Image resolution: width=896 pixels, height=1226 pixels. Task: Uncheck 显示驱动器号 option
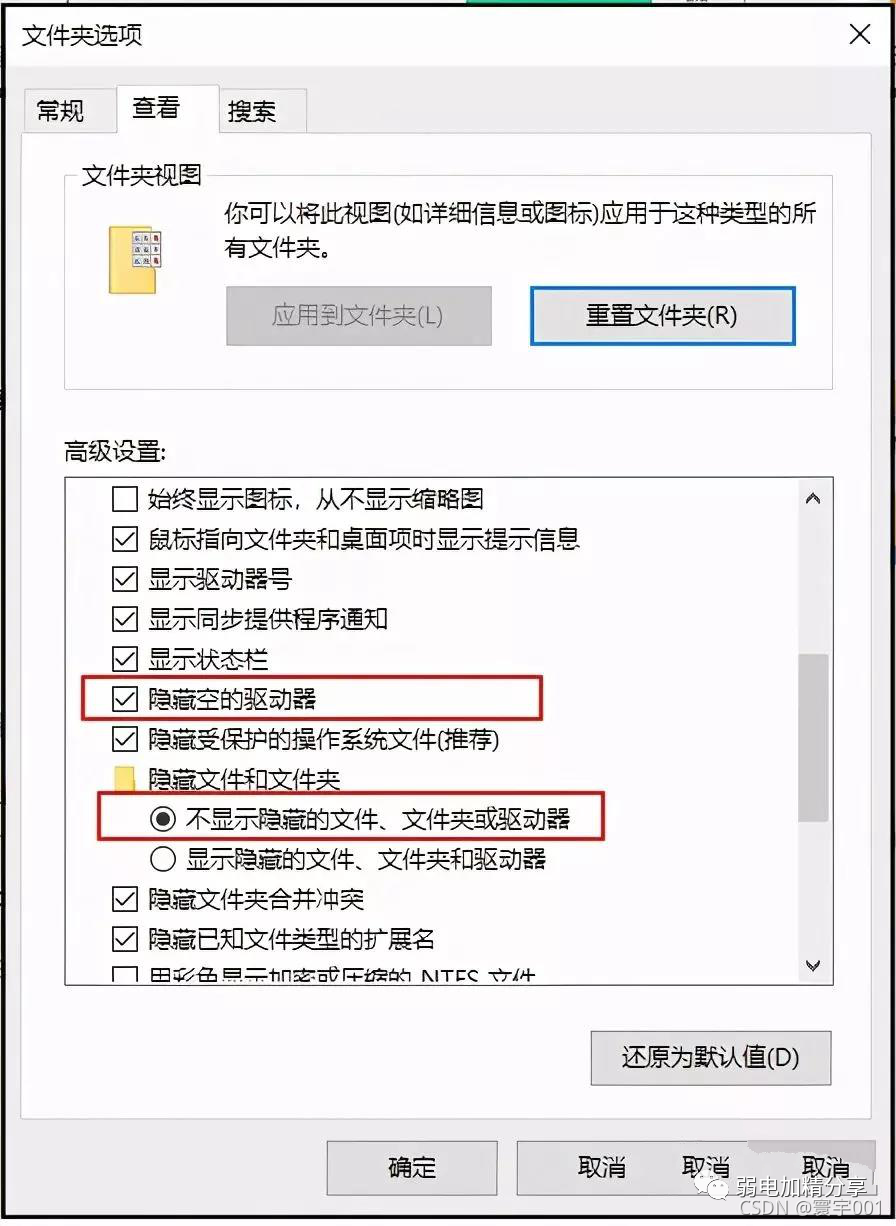coord(124,579)
